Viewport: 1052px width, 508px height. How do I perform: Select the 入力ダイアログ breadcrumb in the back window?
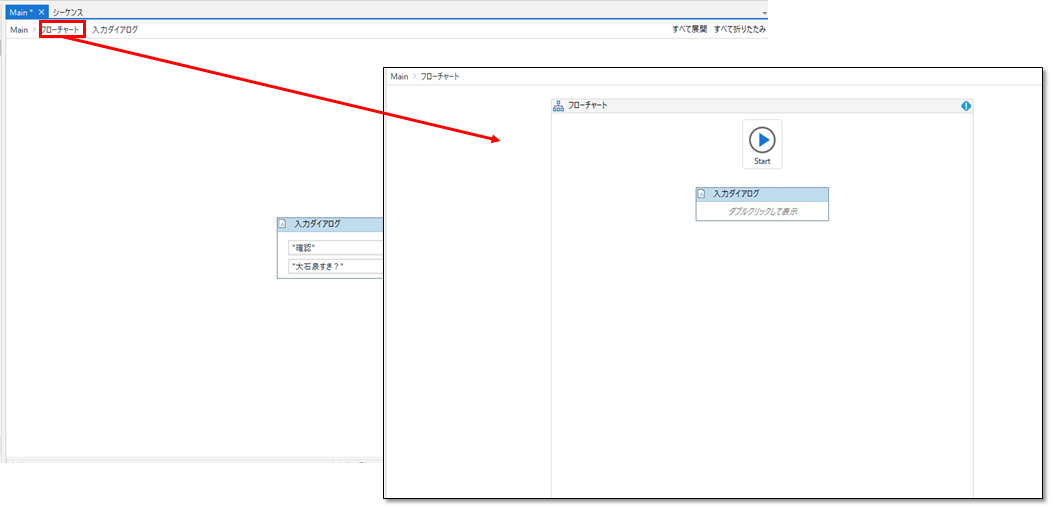(x=115, y=30)
